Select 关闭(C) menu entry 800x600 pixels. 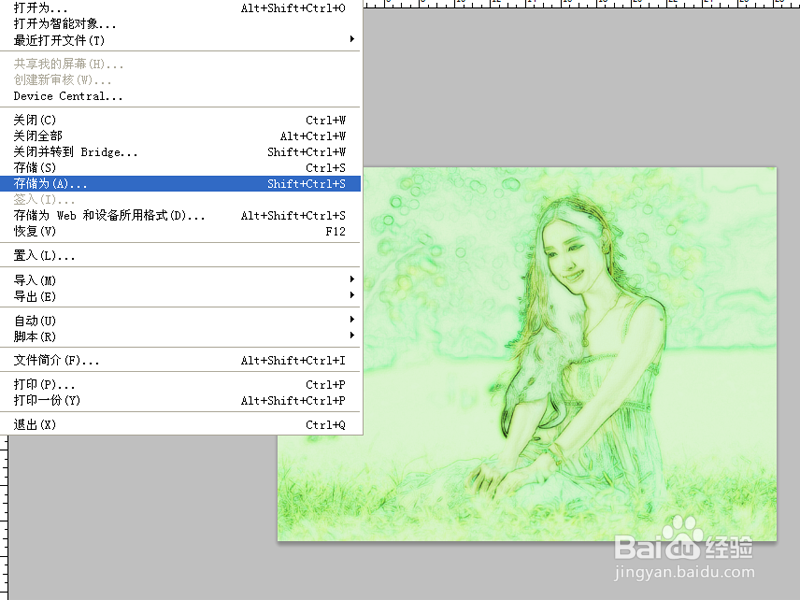point(180,120)
